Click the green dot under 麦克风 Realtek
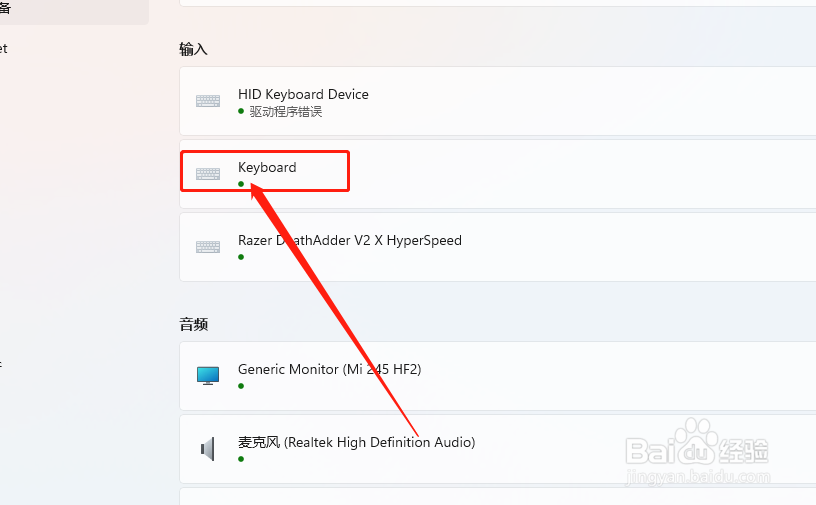The height and width of the screenshot is (505, 816). 241,459
